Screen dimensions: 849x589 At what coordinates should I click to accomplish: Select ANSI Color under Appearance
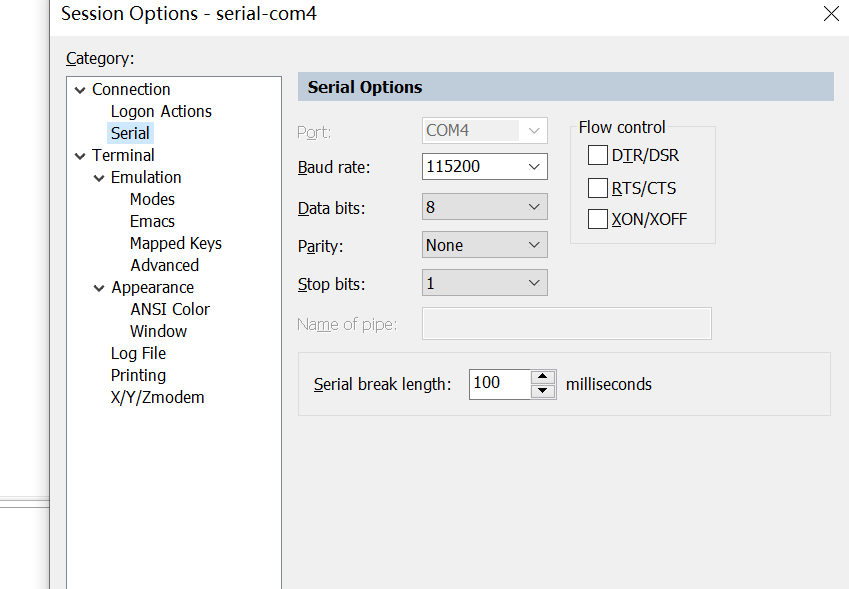[x=169, y=309]
